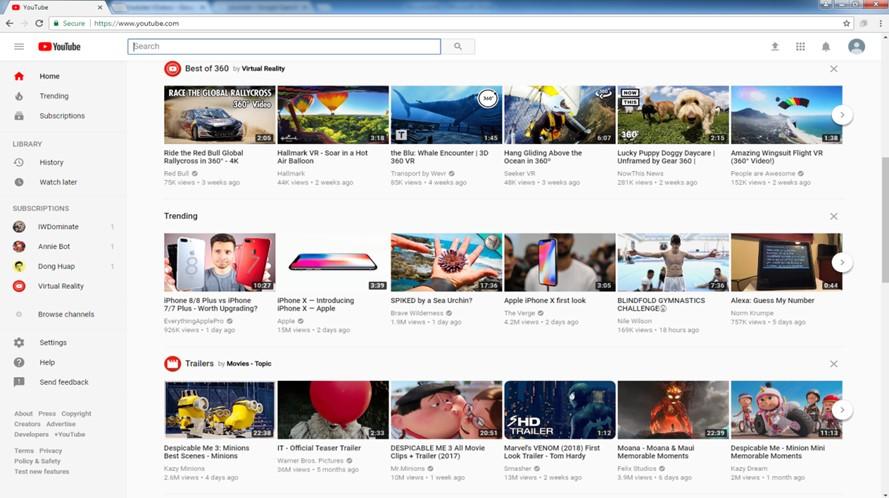Image resolution: width=889 pixels, height=498 pixels.
Task: Click the Annie Bot channel avatar
Action: (x=19, y=247)
